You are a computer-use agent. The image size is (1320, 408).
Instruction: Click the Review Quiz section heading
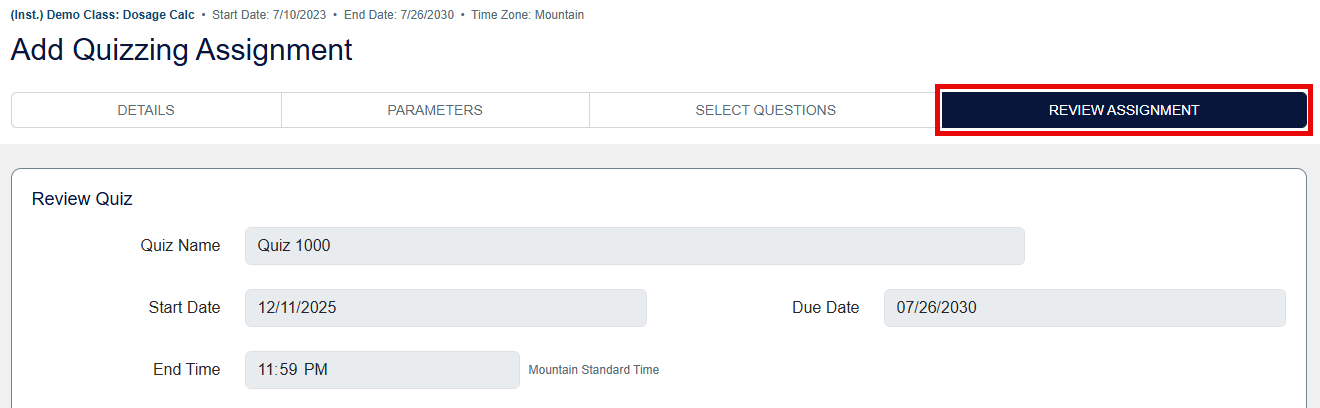tap(82, 199)
